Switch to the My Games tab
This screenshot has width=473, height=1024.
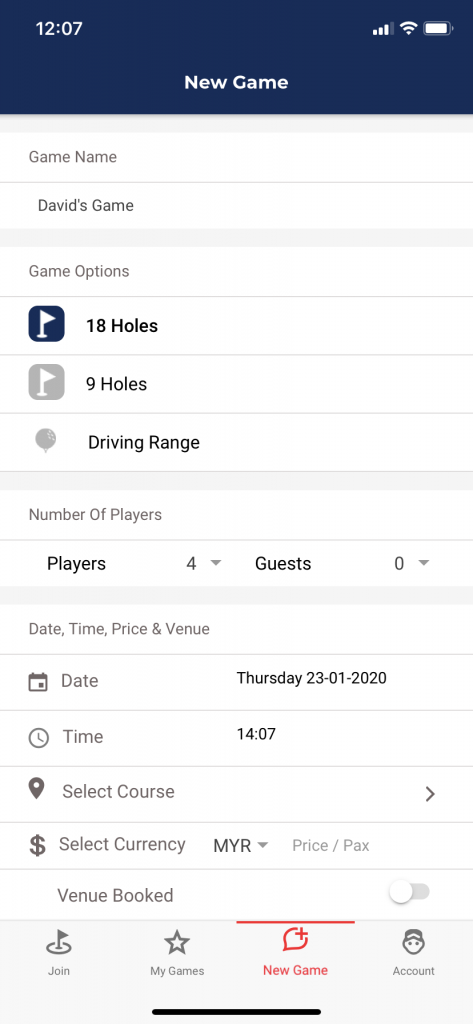pyautogui.click(x=177, y=953)
